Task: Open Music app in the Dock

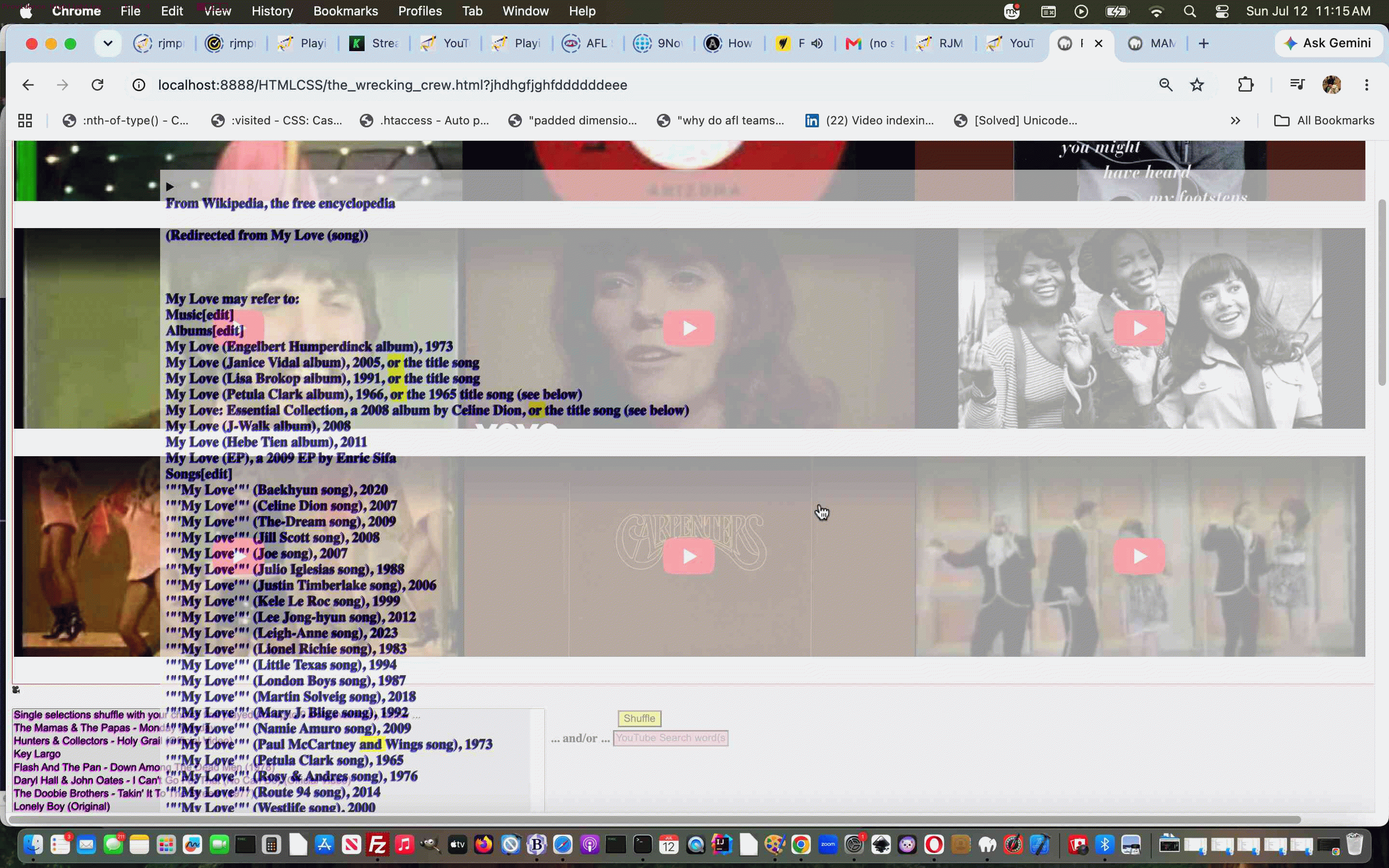Action: coord(404,844)
